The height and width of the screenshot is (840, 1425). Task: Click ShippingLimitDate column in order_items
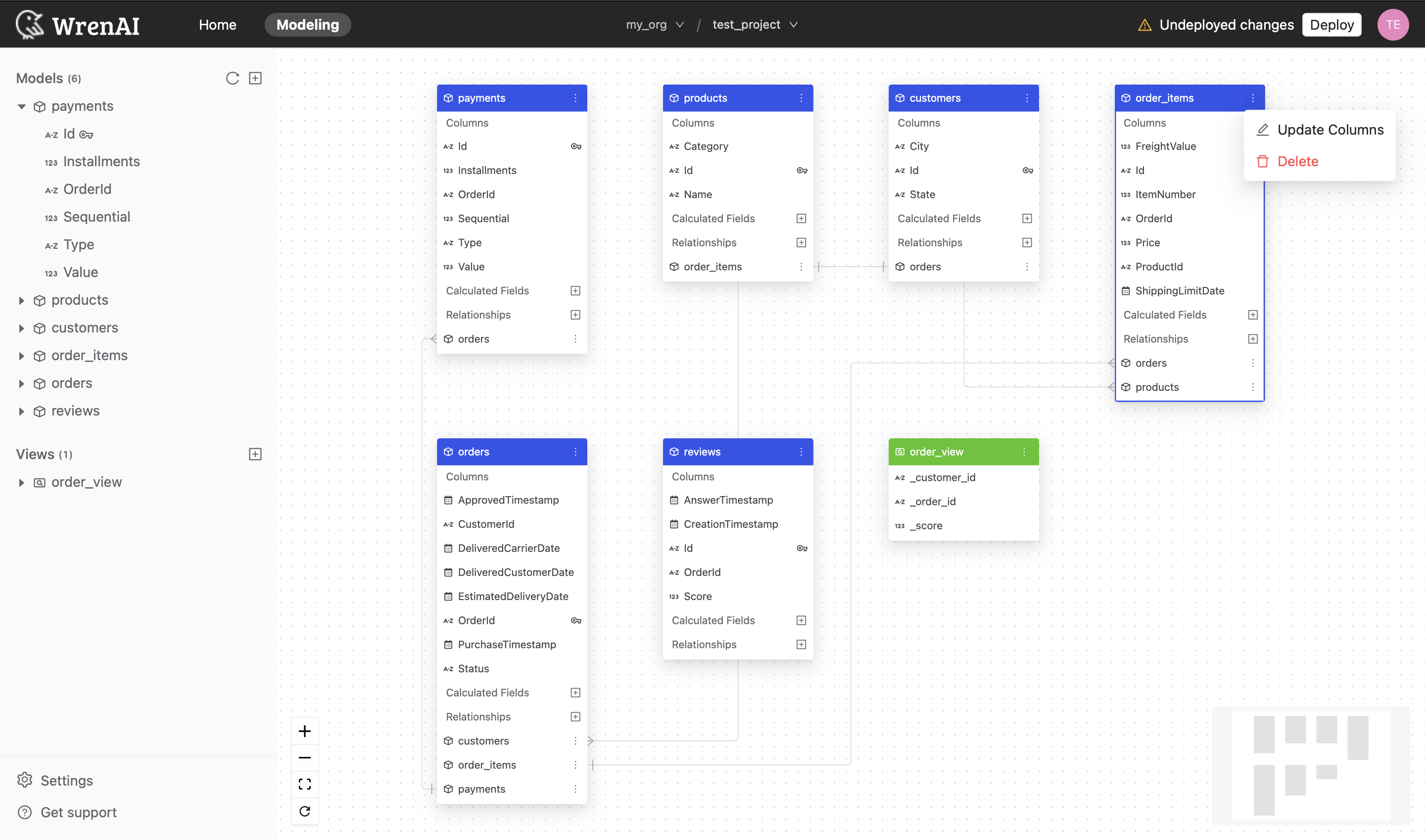pyautogui.click(x=1189, y=290)
